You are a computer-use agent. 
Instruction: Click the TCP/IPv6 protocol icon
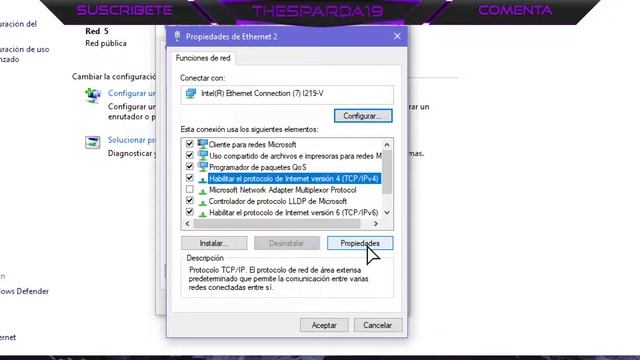[x=202, y=213]
